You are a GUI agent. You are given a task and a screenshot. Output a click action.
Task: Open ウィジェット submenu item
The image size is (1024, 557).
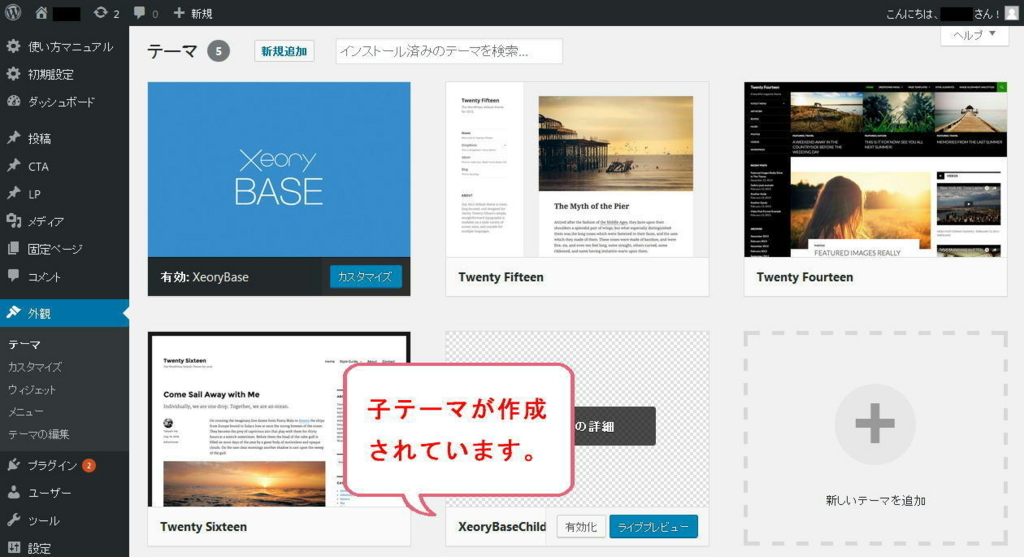pyautogui.click(x=32, y=390)
